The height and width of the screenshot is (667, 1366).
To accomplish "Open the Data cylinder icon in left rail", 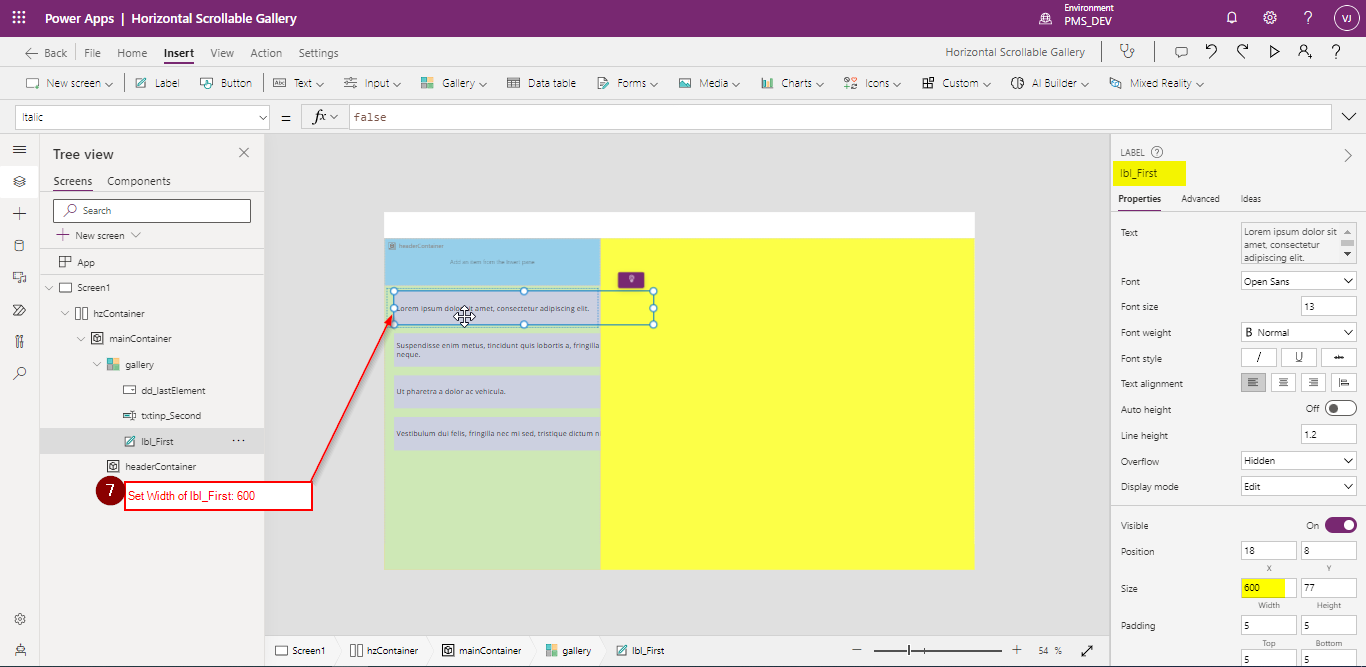I will pos(19,245).
